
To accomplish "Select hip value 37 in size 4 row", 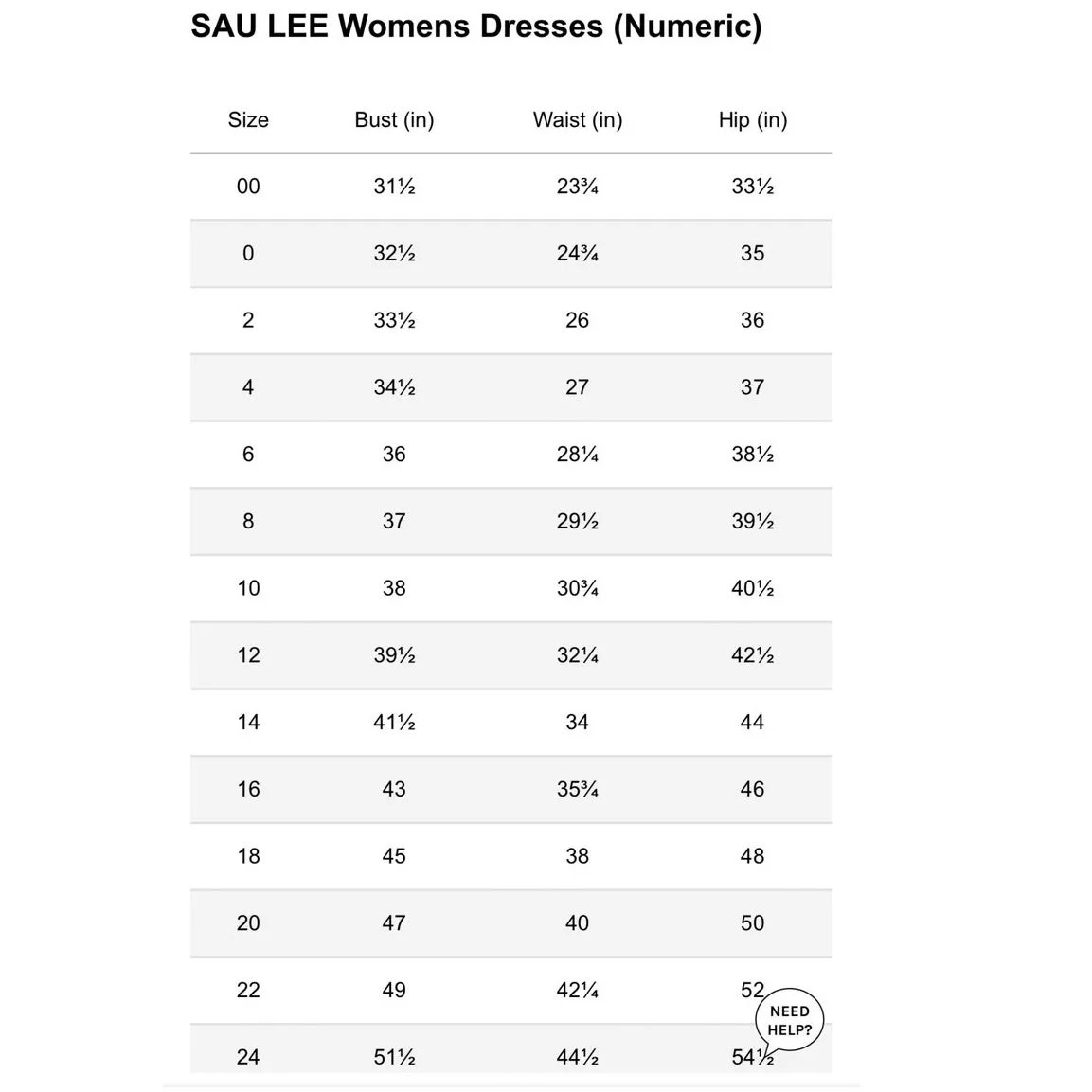I will click(752, 387).
